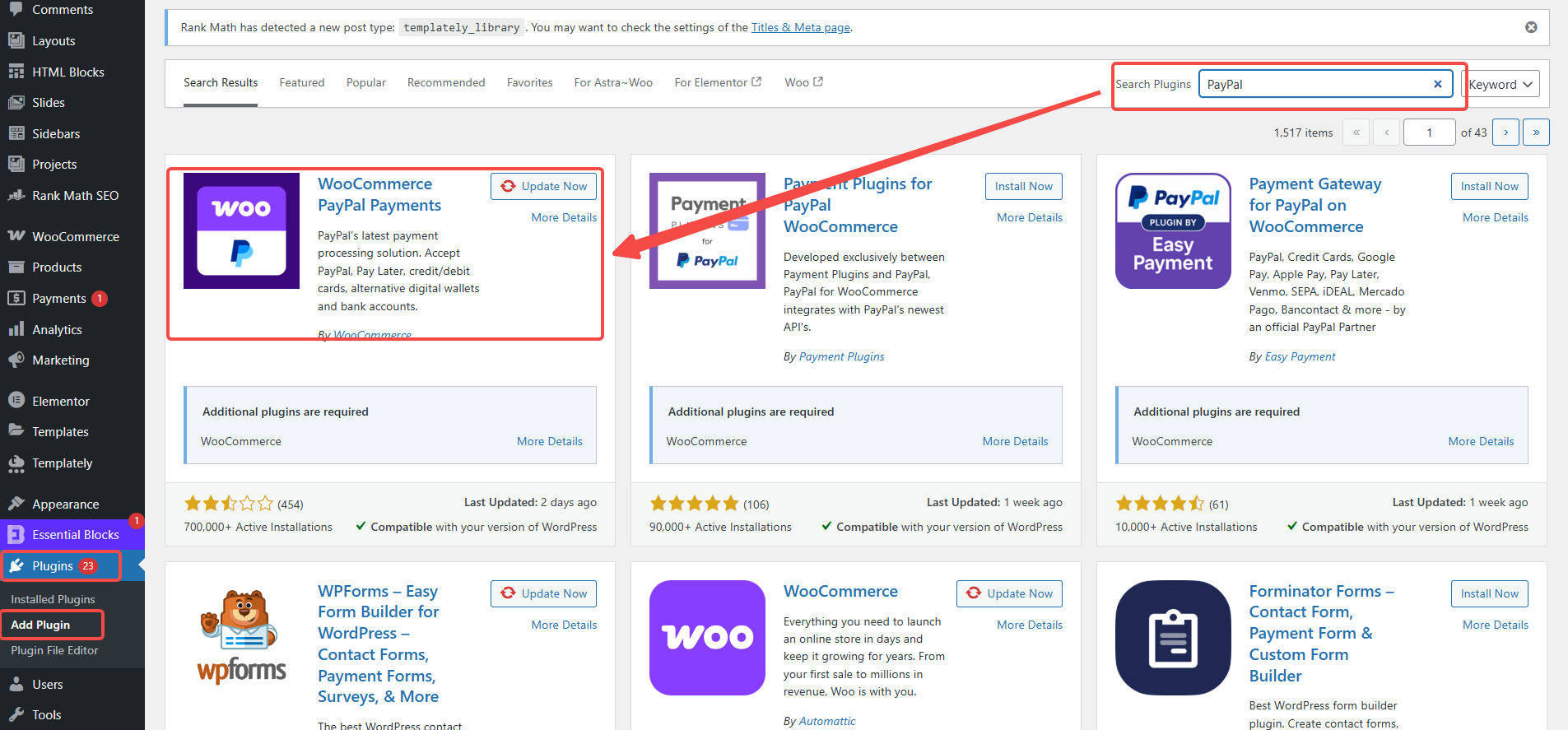The image size is (1568, 730).
Task: Click the Forminator Forms clipboard logo
Action: pos(1173,638)
